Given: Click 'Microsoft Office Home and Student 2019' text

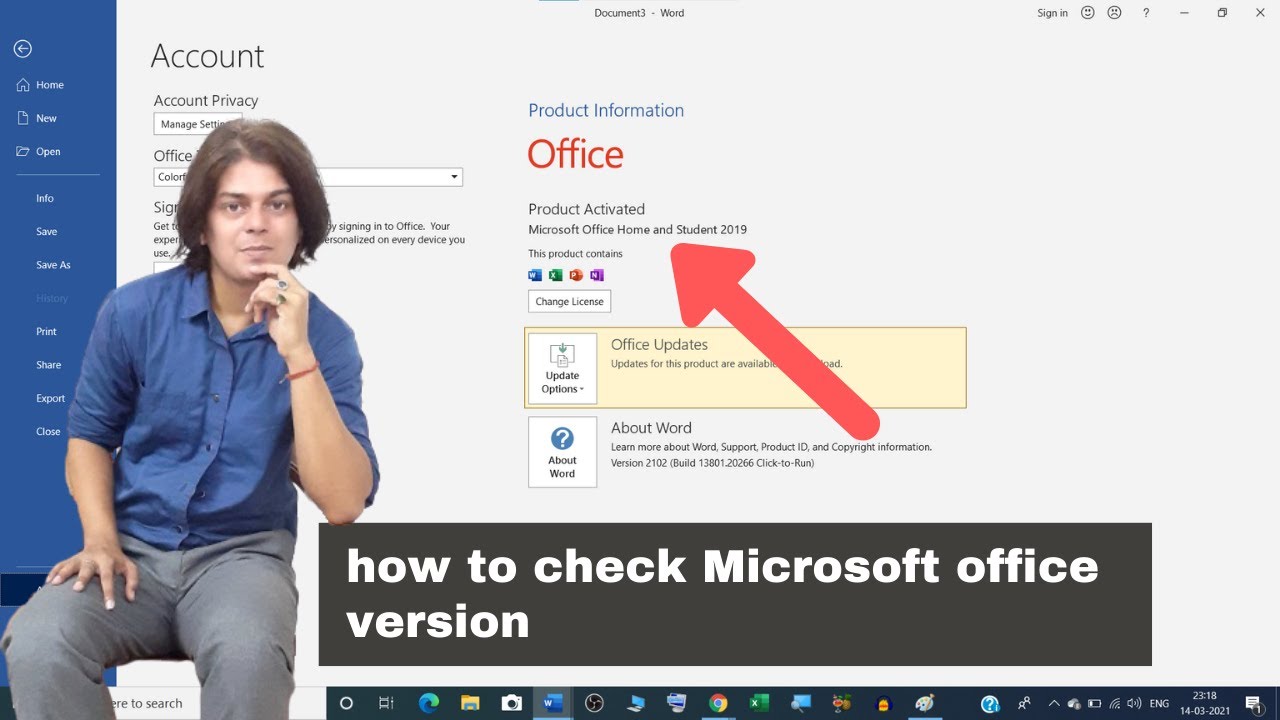Looking at the screenshot, I should [x=637, y=229].
